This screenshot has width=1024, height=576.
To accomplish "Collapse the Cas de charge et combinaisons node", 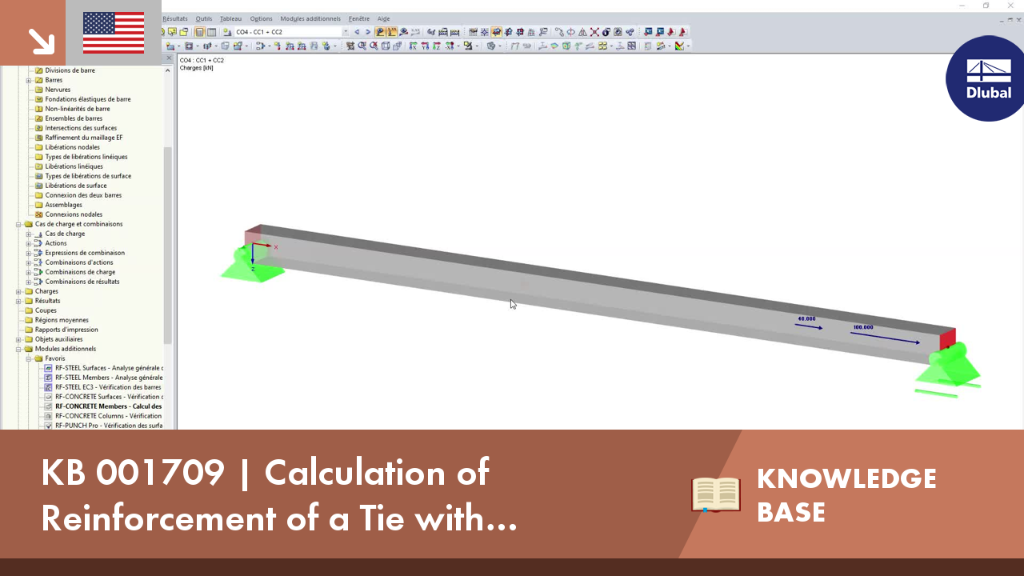I will tap(19, 224).
